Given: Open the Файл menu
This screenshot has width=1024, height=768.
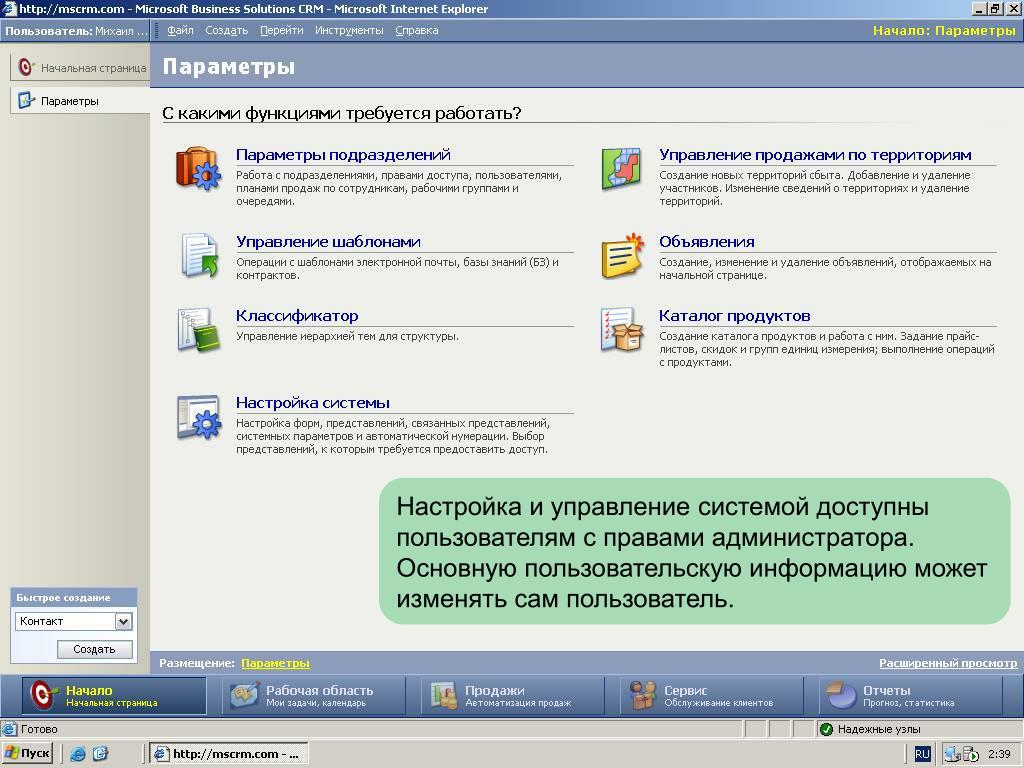Looking at the screenshot, I should pyautogui.click(x=180, y=30).
